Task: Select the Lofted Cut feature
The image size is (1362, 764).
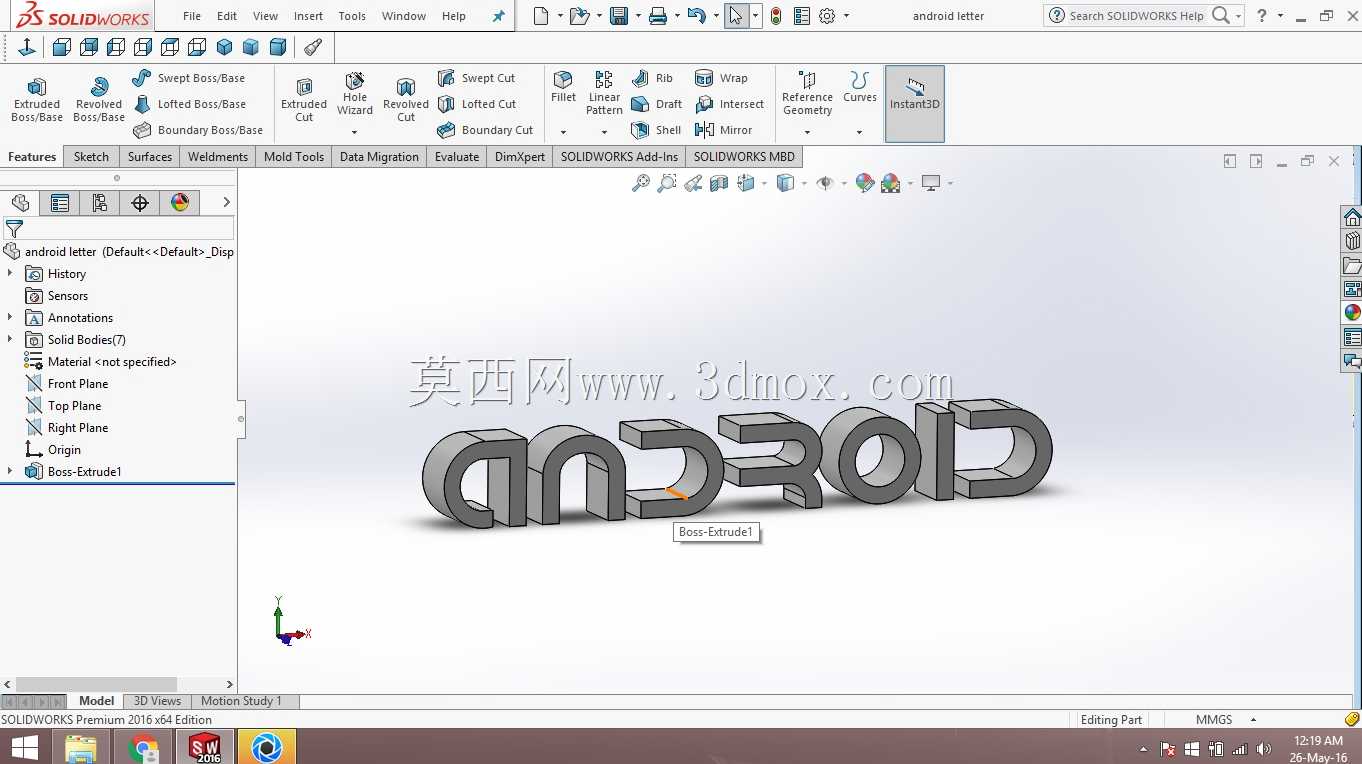Action: point(477,104)
